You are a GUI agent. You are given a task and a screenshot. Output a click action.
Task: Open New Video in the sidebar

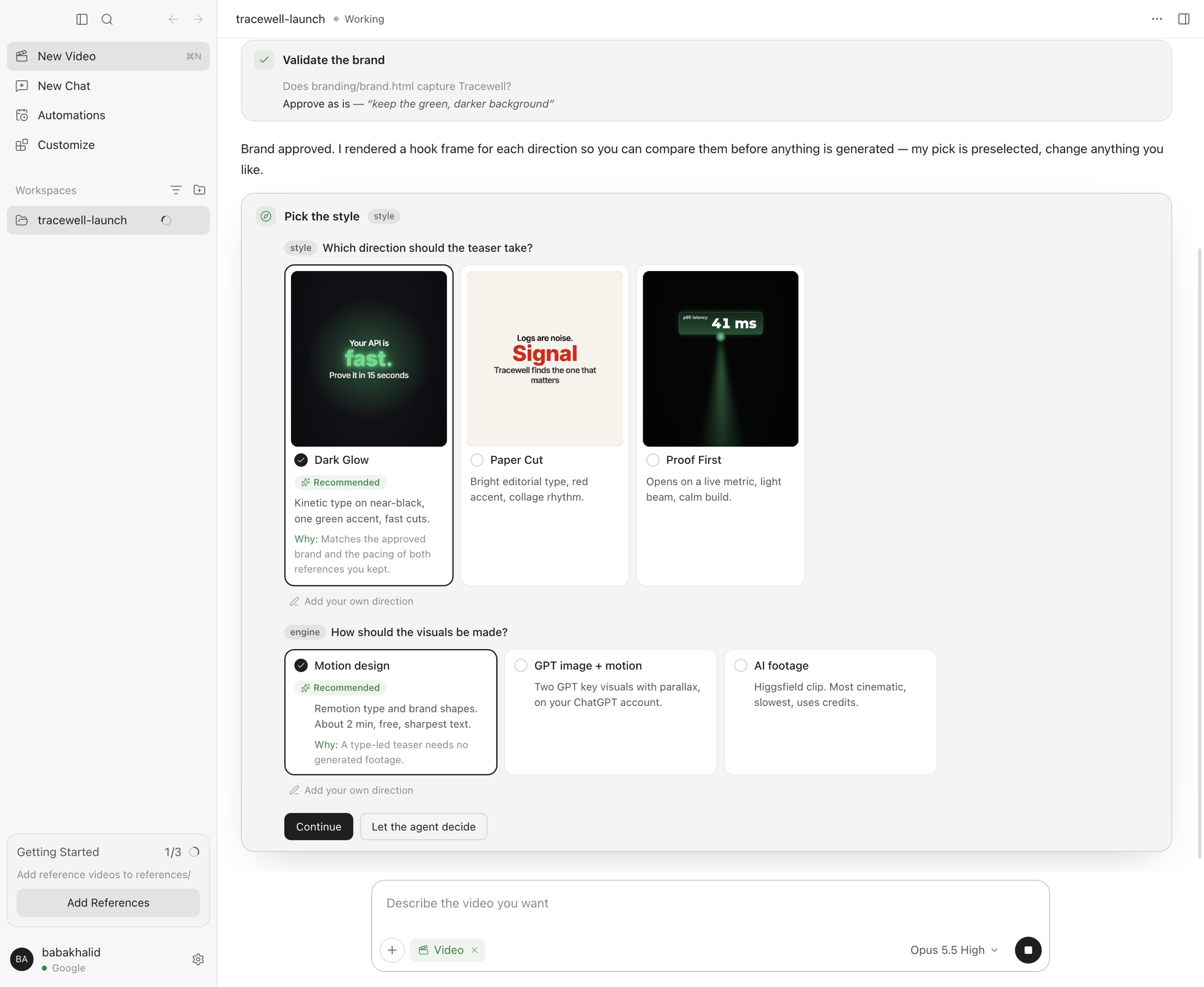pos(108,56)
